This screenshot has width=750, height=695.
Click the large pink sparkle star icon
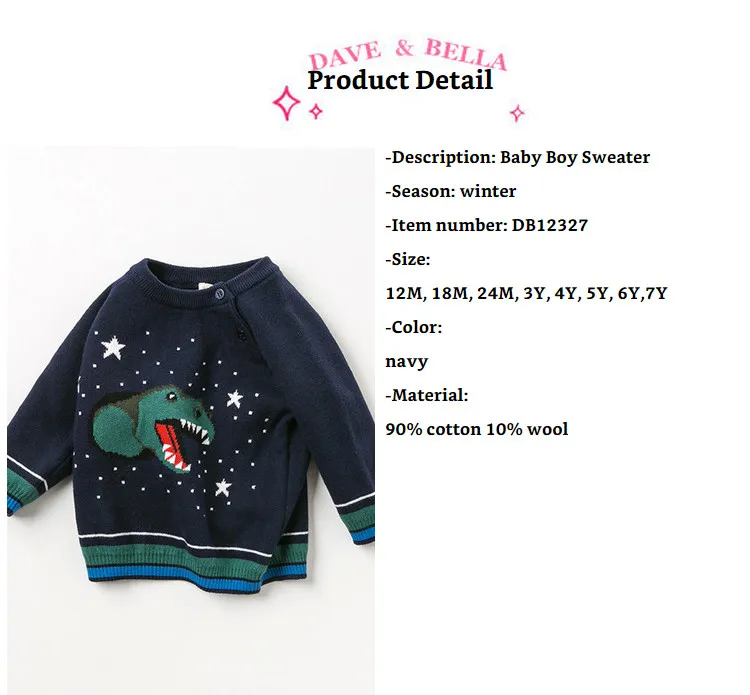pos(287,103)
